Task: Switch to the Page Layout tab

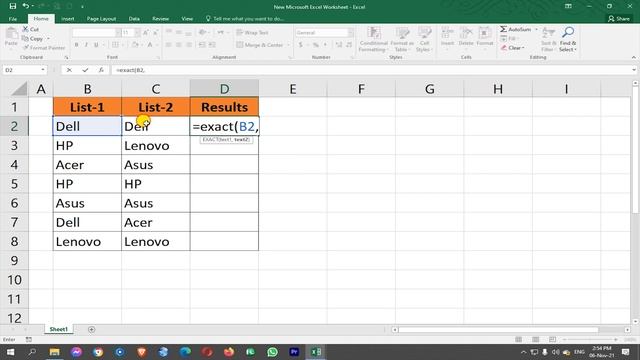Action: point(101,19)
